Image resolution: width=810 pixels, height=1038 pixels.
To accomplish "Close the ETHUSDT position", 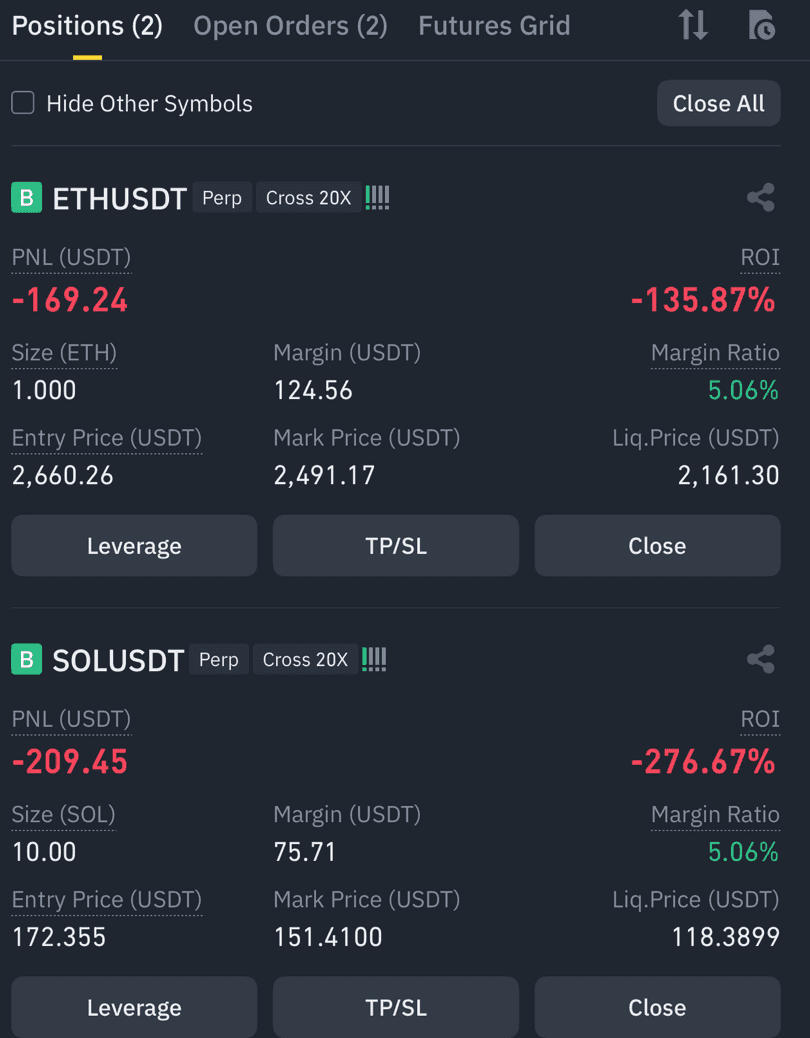I will (x=657, y=545).
